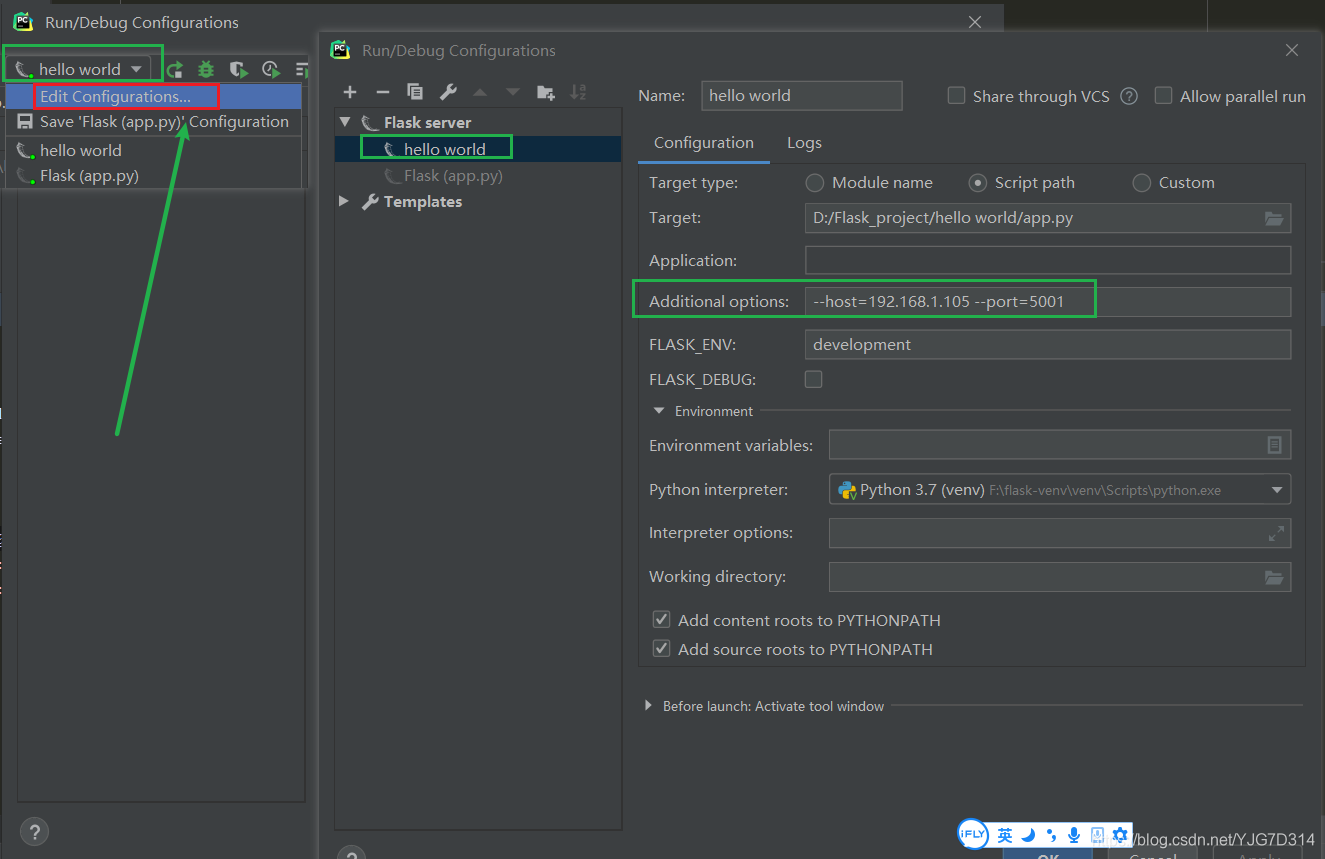Copy the selected configuration icon
This screenshot has height=859, width=1325.
pyautogui.click(x=415, y=92)
